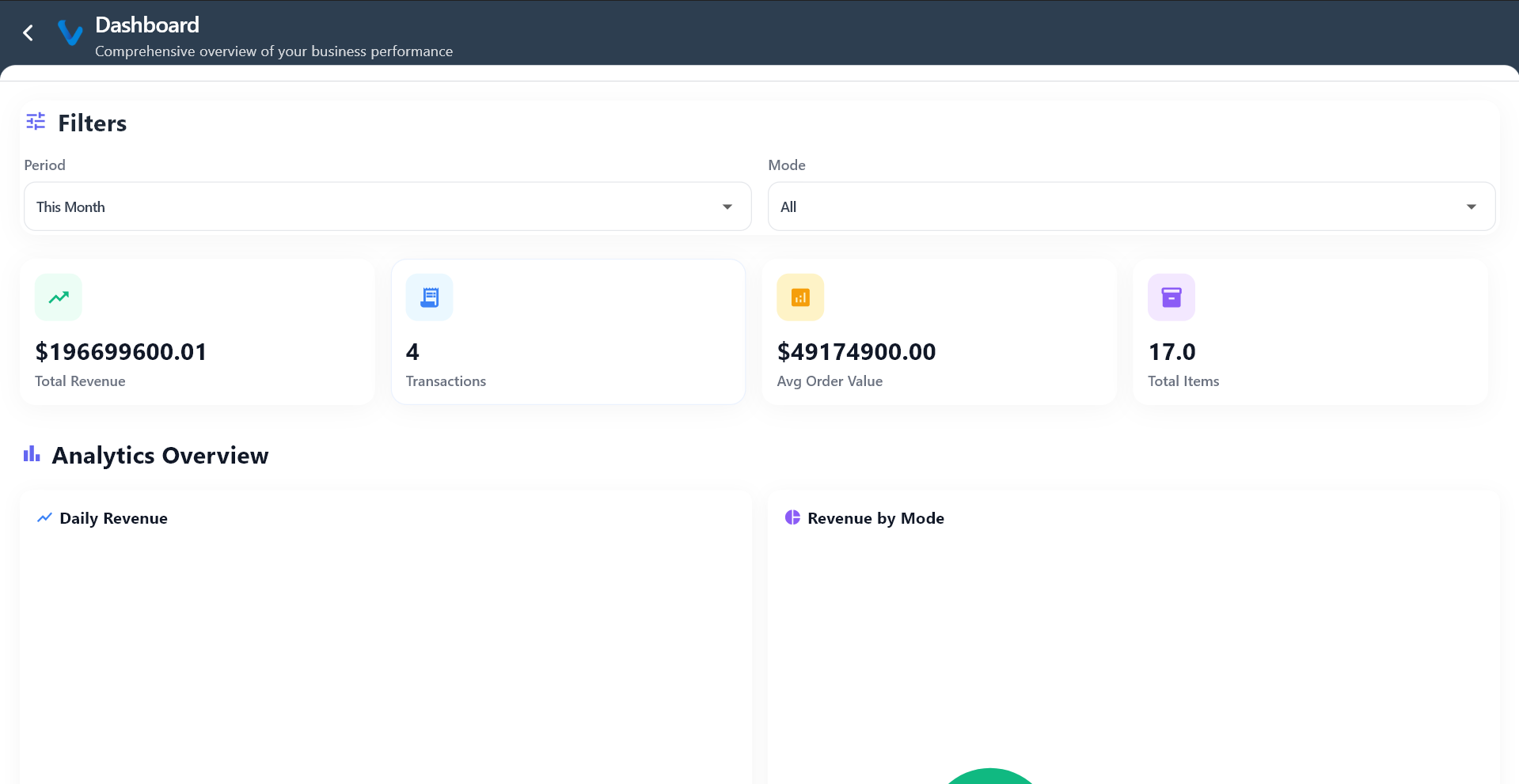Click the Transactions count of 4
Image resolution: width=1519 pixels, height=784 pixels.
[x=412, y=352]
